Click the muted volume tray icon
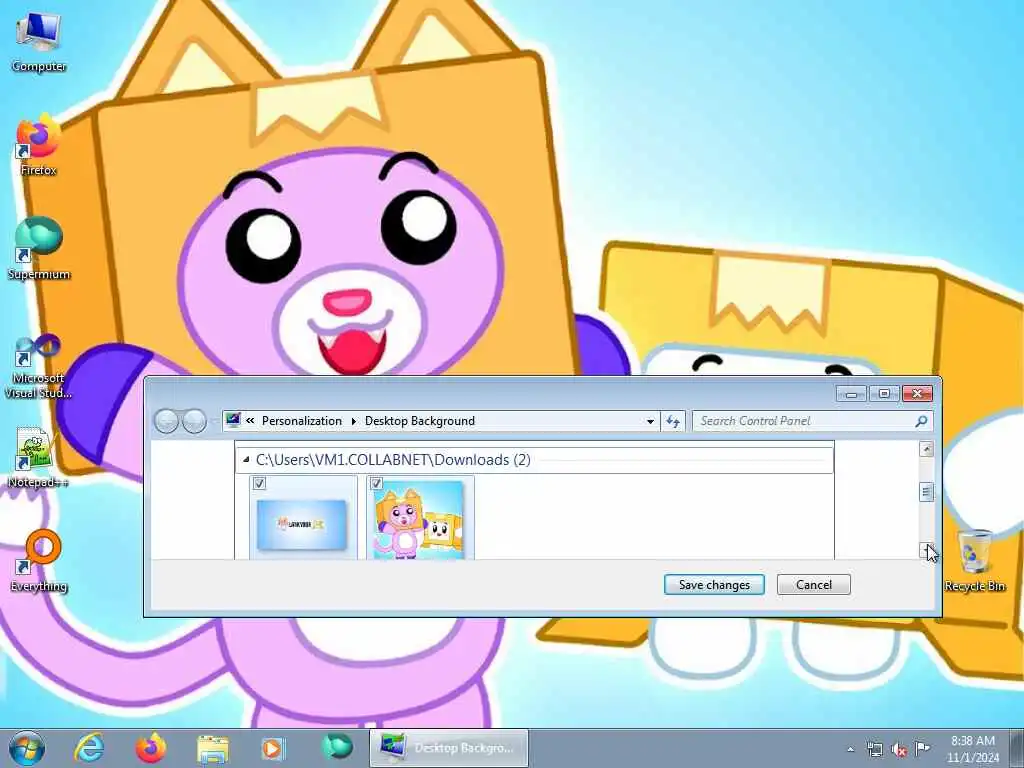Screen dimensions: 1024x768 point(899,750)
